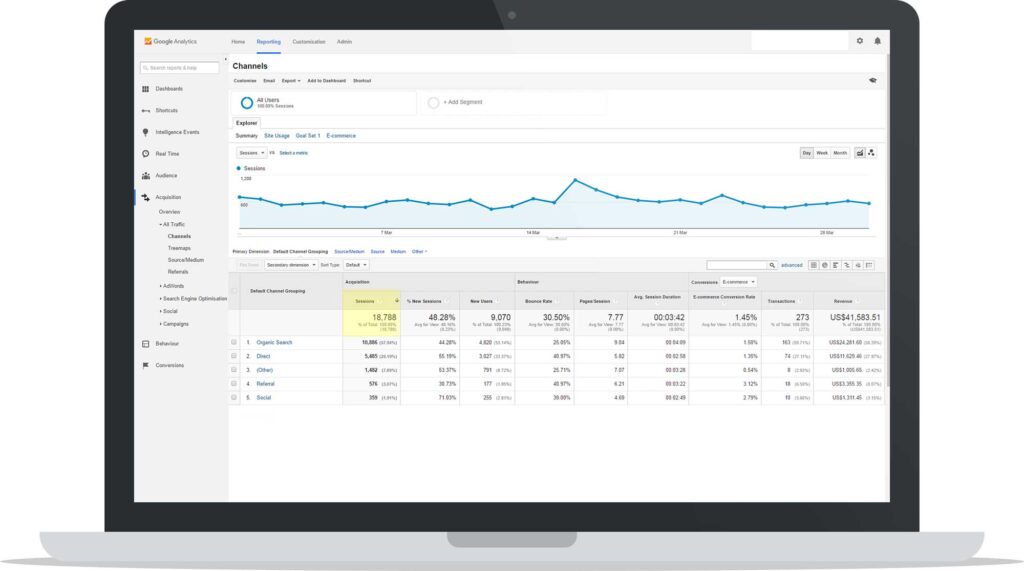Screen dimensions: 1024x571
Task: Click the table search input box
Action: pyautogui.click(x=737, y=265)
